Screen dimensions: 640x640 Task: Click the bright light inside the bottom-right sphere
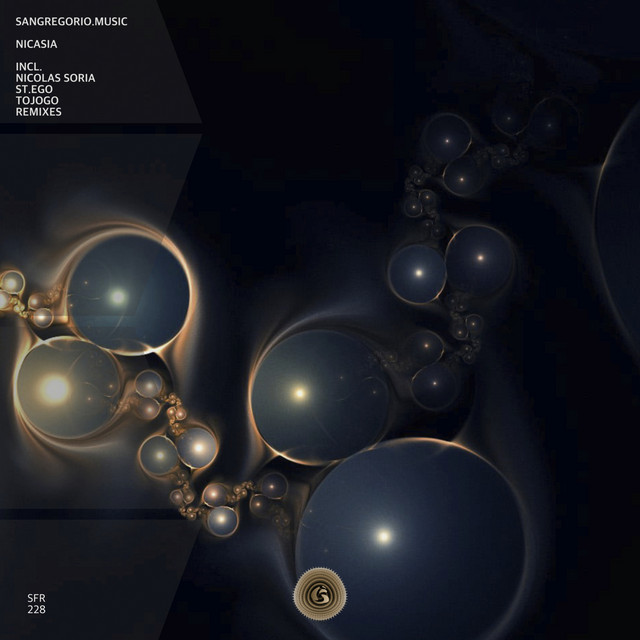coord(382,536)
